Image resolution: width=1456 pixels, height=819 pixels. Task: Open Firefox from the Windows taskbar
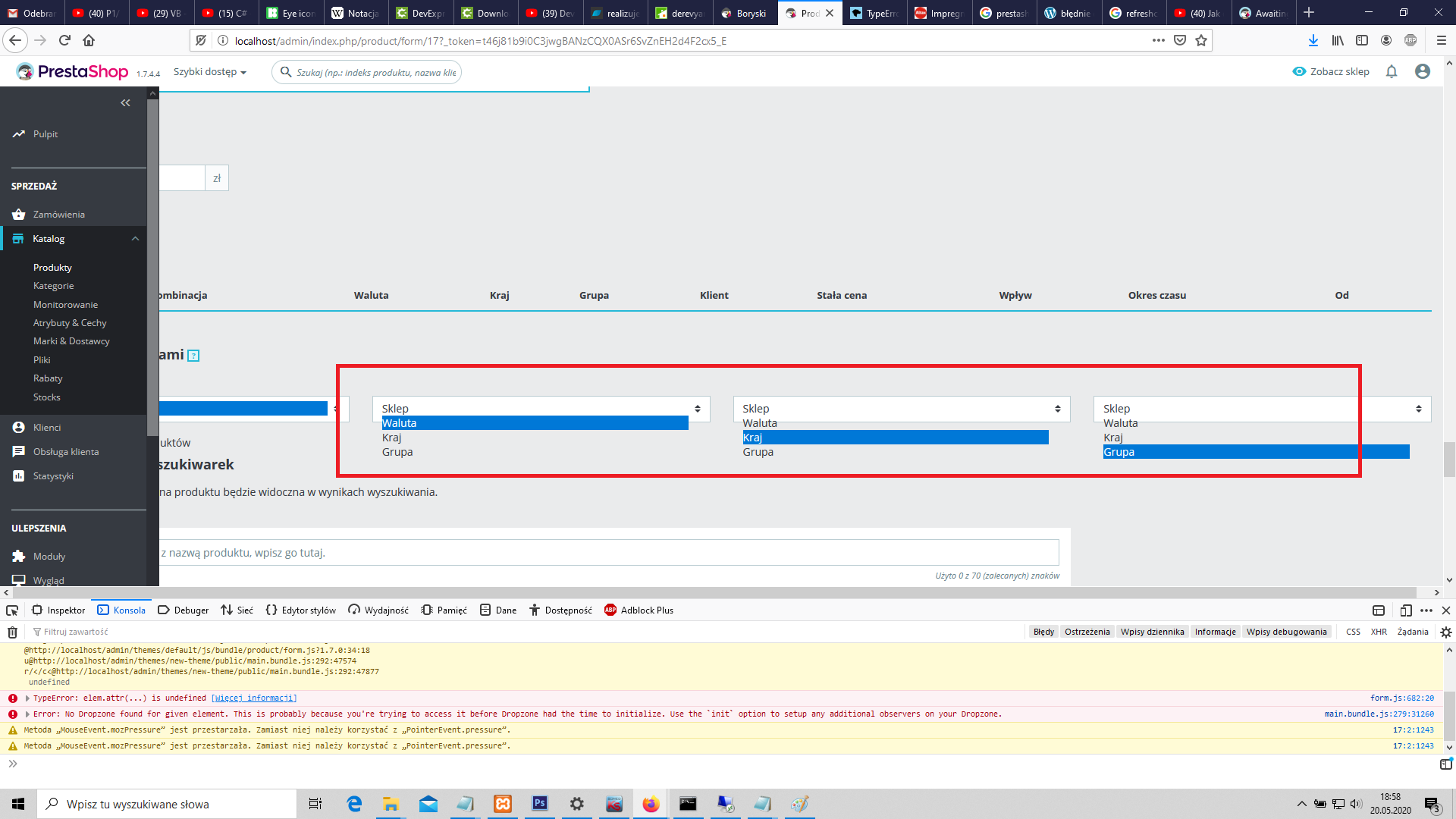point(651,804)
